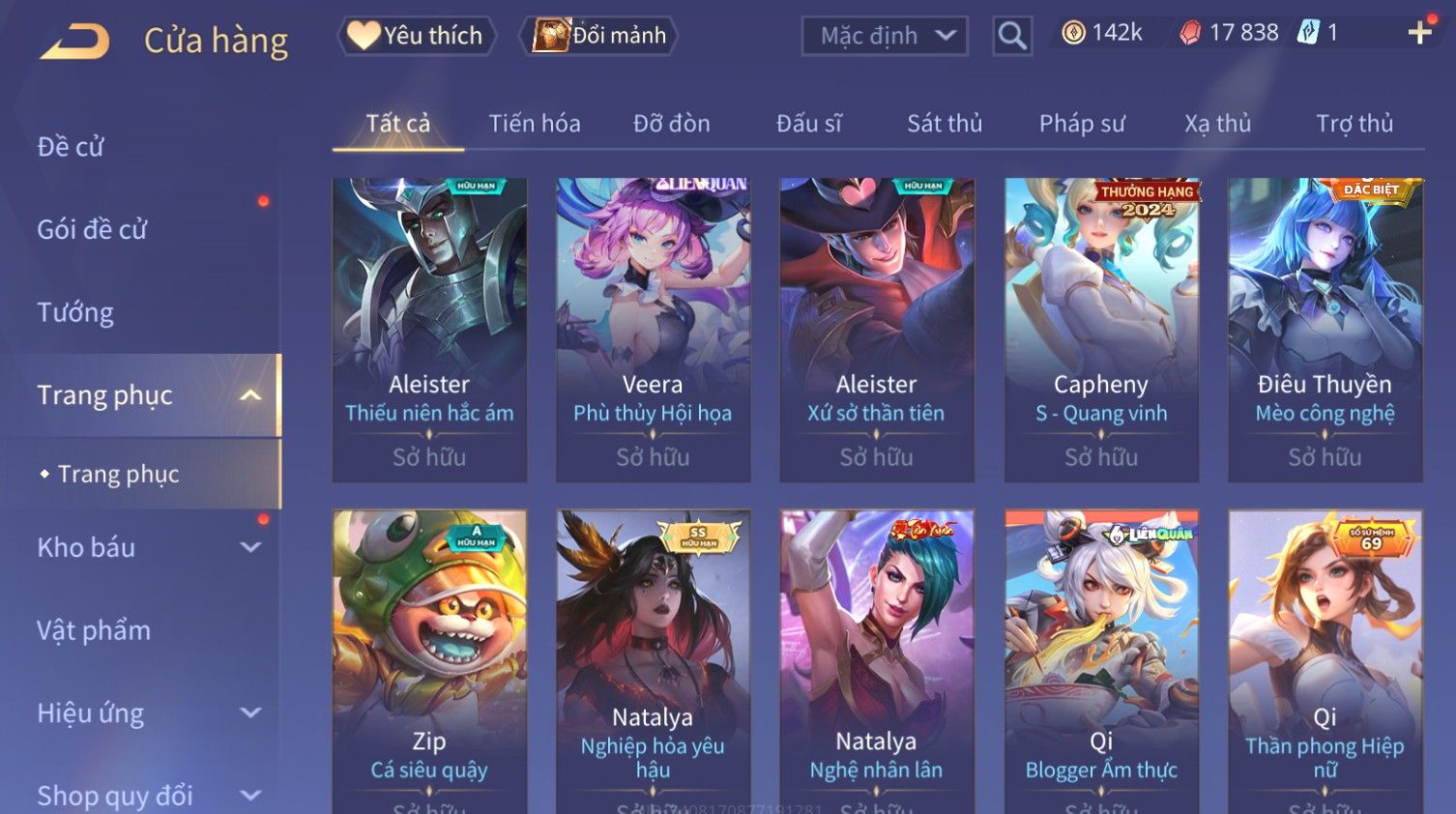This screenshot has height=814, width=1456.
Task: Open the Mặc định sort dropdown
Action: tap(885, 36)
